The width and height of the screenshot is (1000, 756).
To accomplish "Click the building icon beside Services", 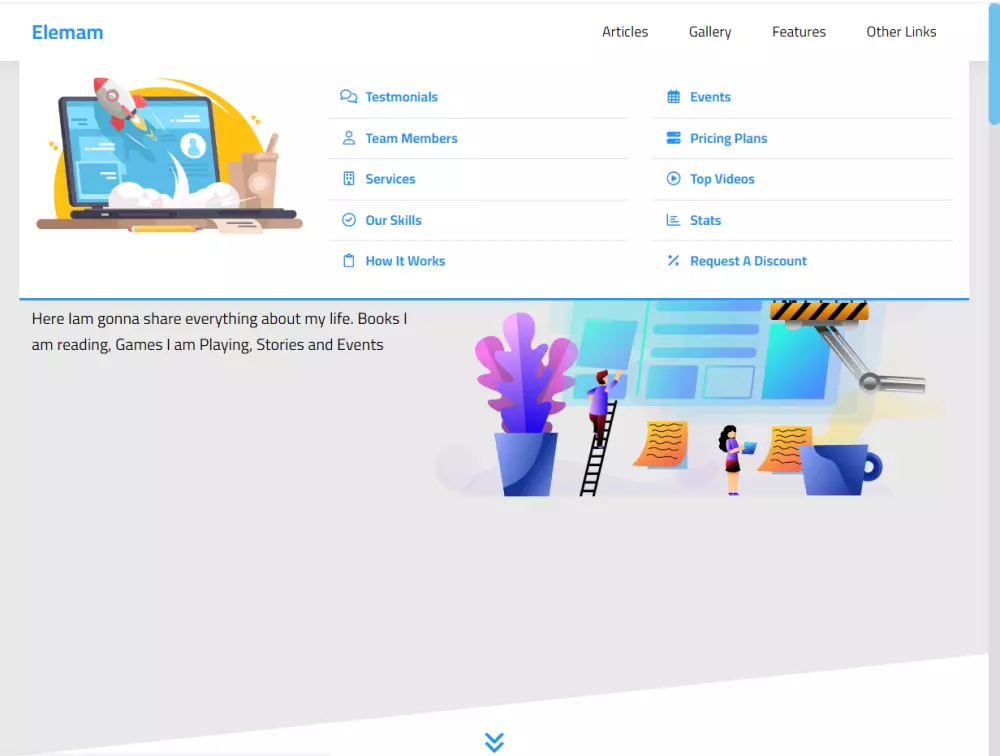I will click(348, 179).
